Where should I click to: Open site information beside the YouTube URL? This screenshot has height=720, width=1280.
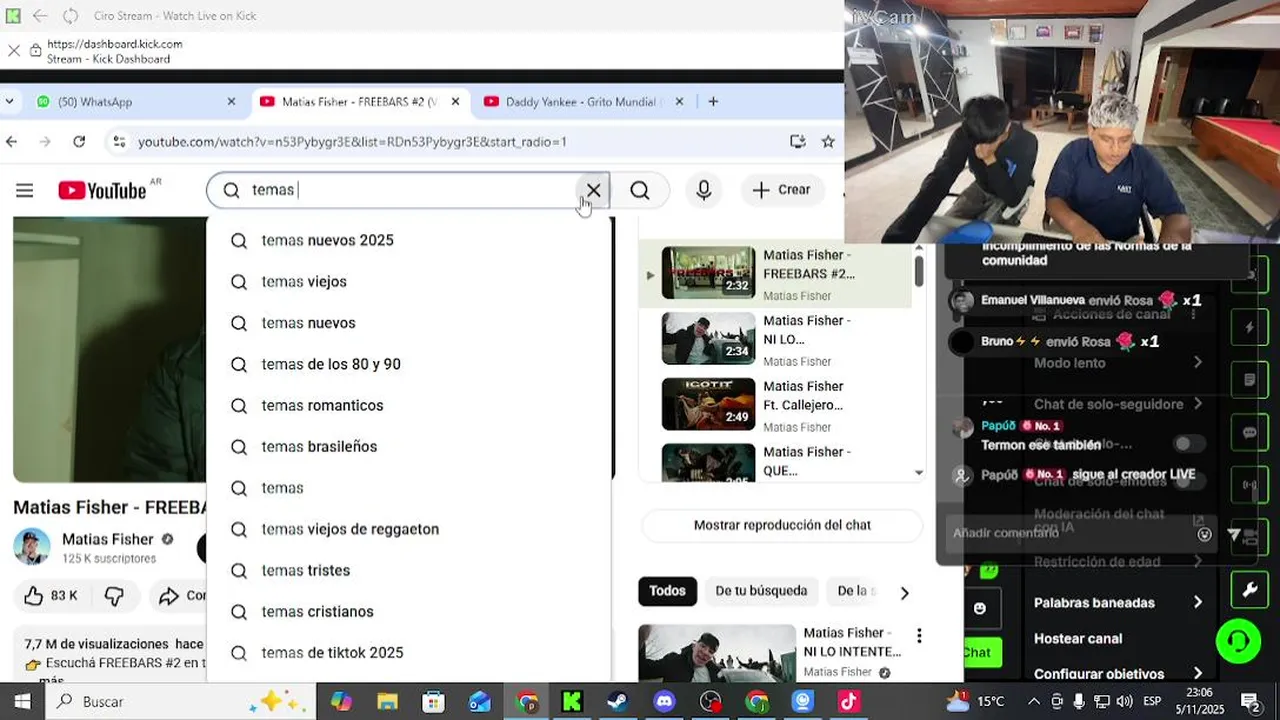(x=119, y=142)
